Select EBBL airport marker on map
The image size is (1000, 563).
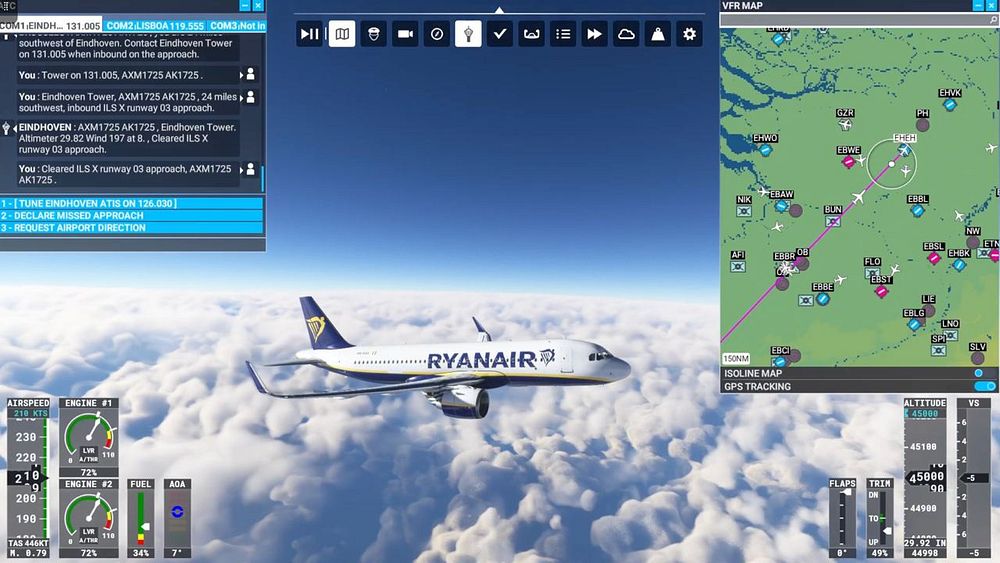917,210
